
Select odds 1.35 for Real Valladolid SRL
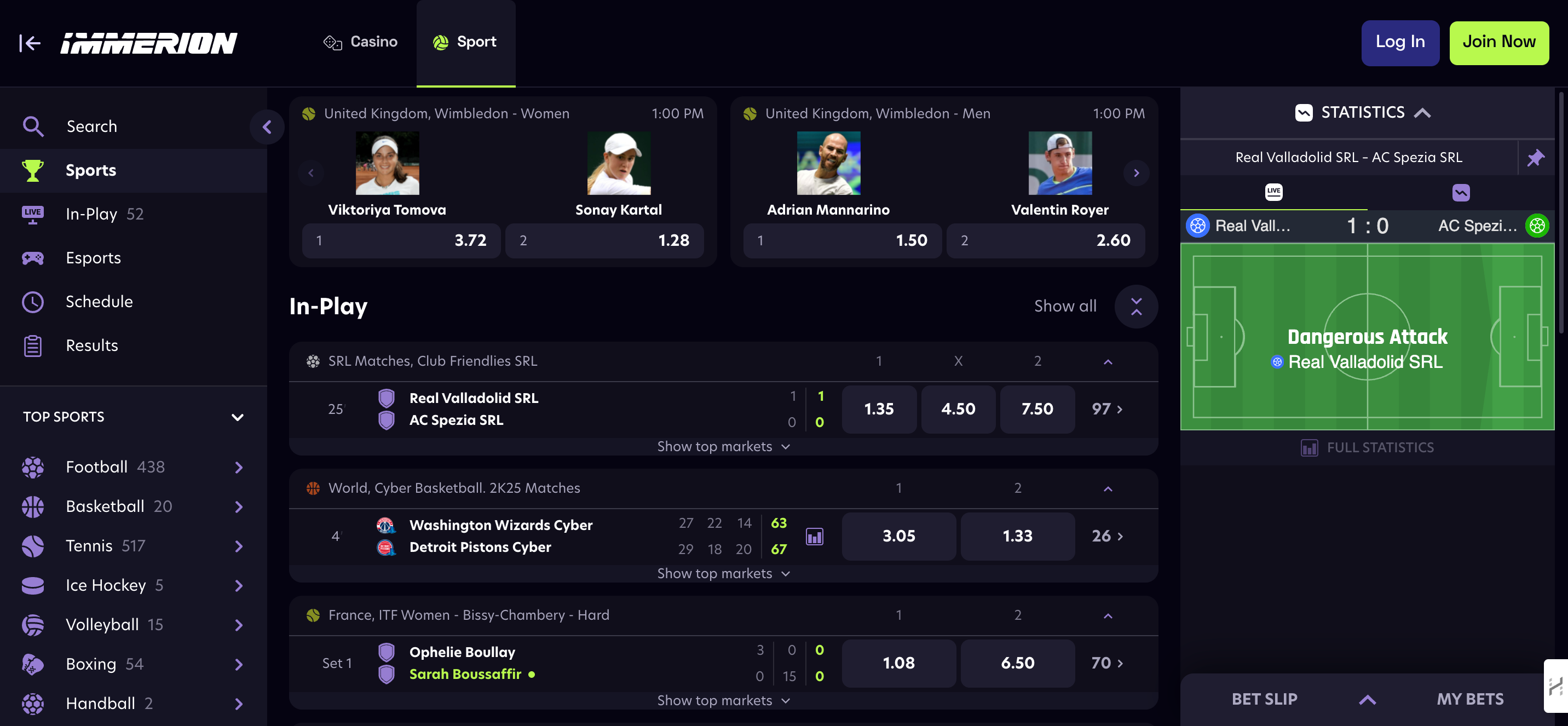point(879,409)
